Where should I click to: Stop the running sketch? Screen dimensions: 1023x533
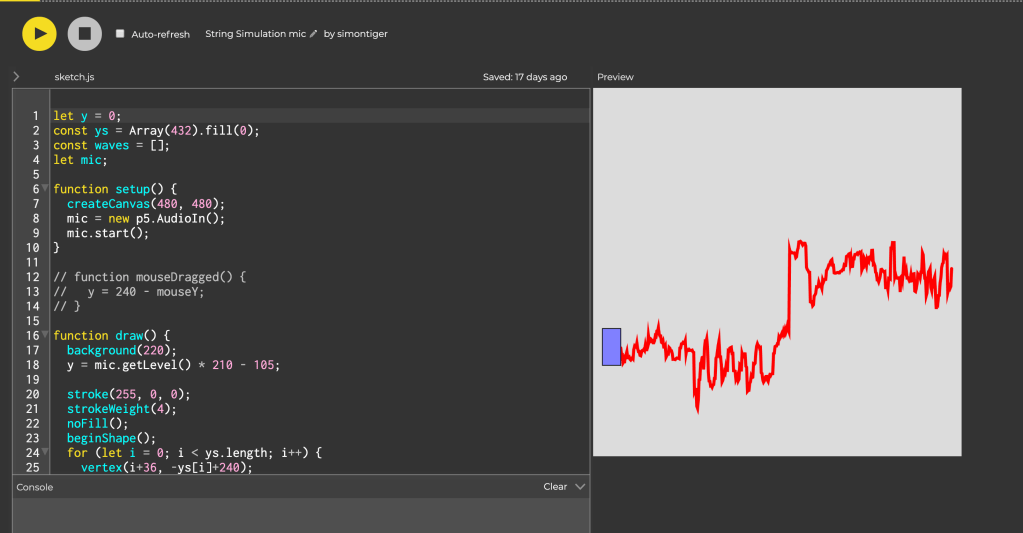pos(85,34)
